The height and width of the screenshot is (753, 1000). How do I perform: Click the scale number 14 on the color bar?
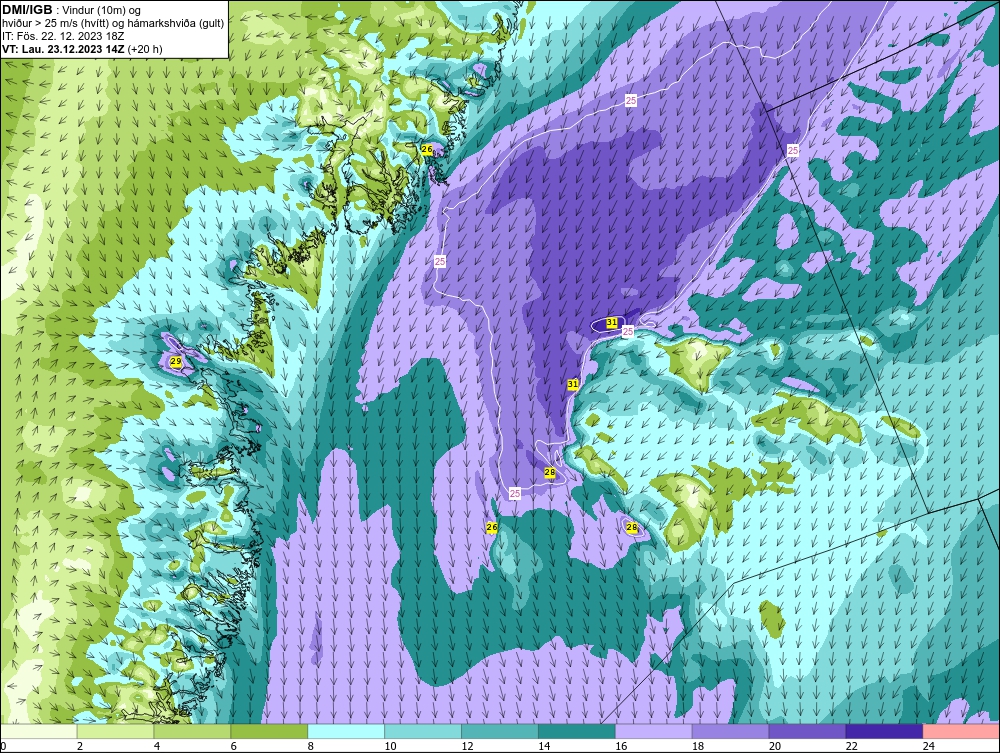tap(544, 746)
